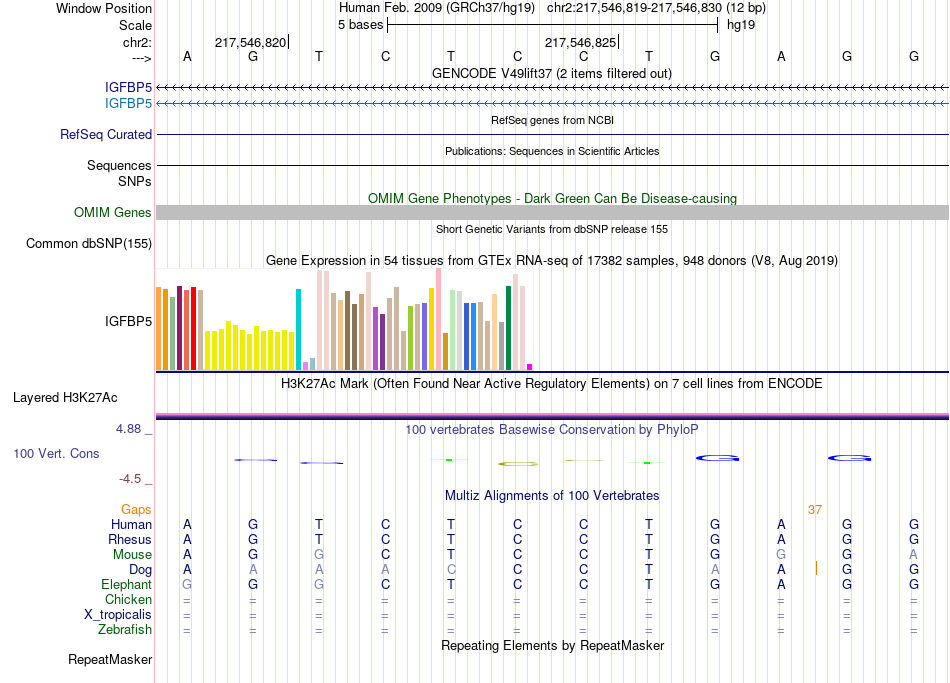Click the cyan bar in GTEx chart
The width and height of the screenshot is (950, 683).
pos(298,329)
